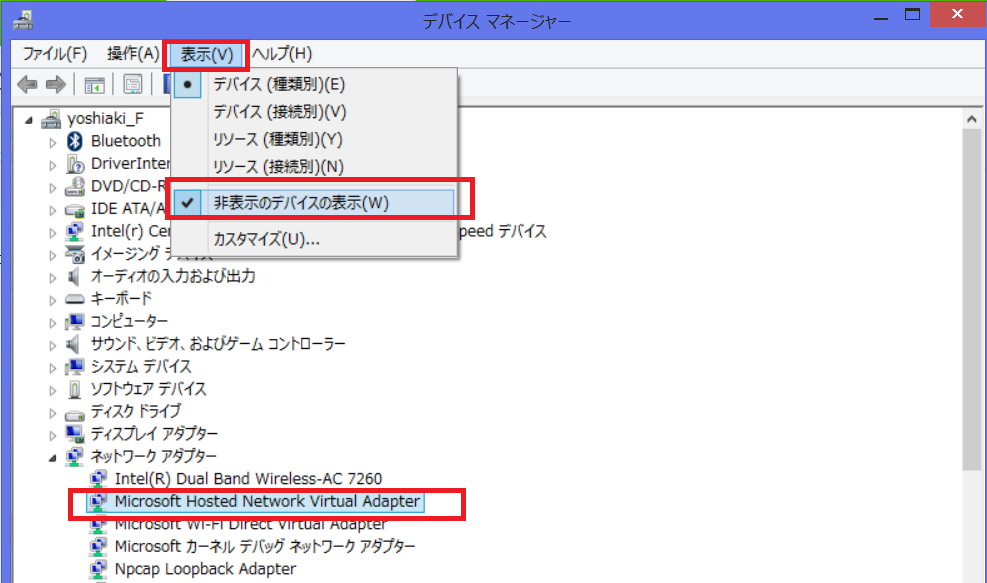Click the show/hide console tree toolbar icon
Image resolution: width=987 pixels, height=583 pixels.
pyautogui.click(x=94, y=84)
